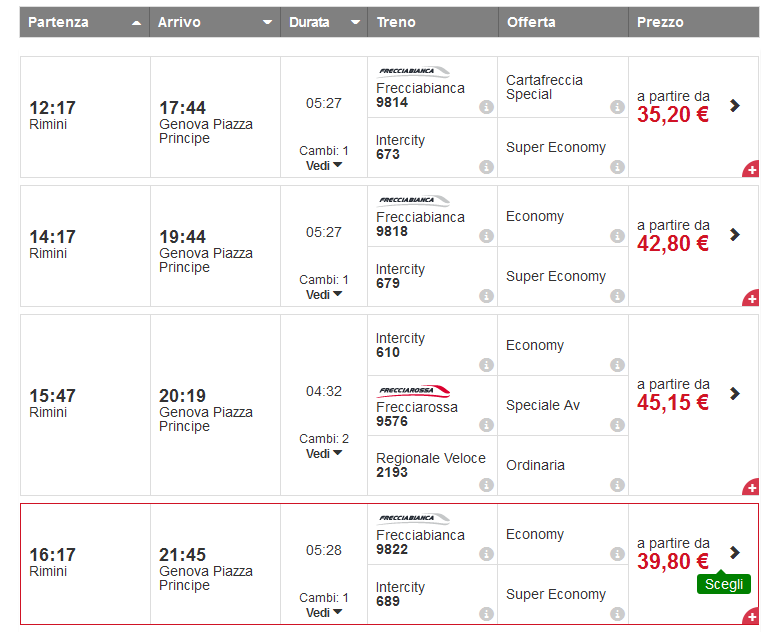This screenshot has height=632, width=767.
Task: Select arrow for the 35,20 € fare
Action: pyautogui.click(x=735, y=105)
